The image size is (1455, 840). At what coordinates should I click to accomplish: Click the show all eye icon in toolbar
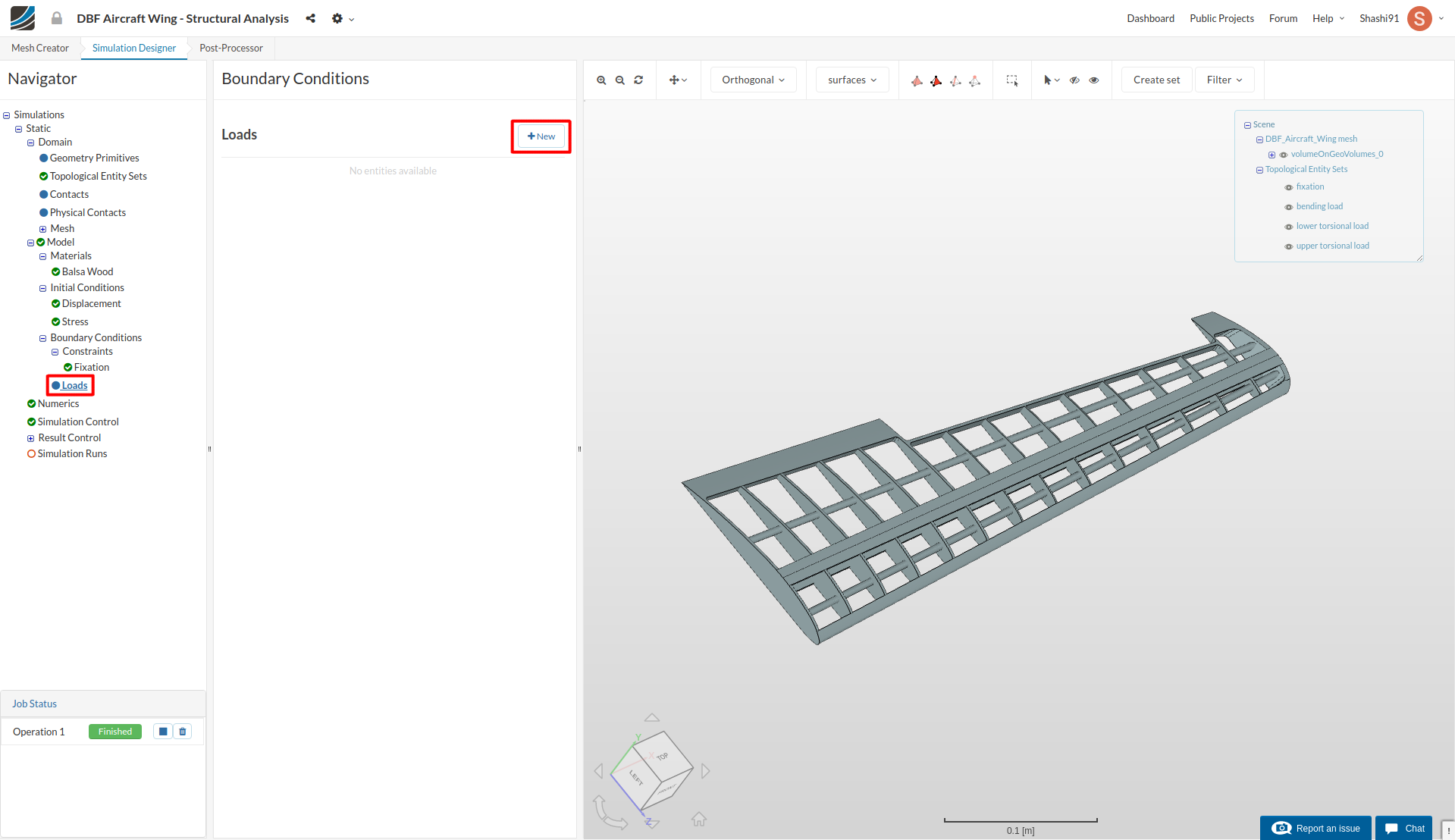1094,80
